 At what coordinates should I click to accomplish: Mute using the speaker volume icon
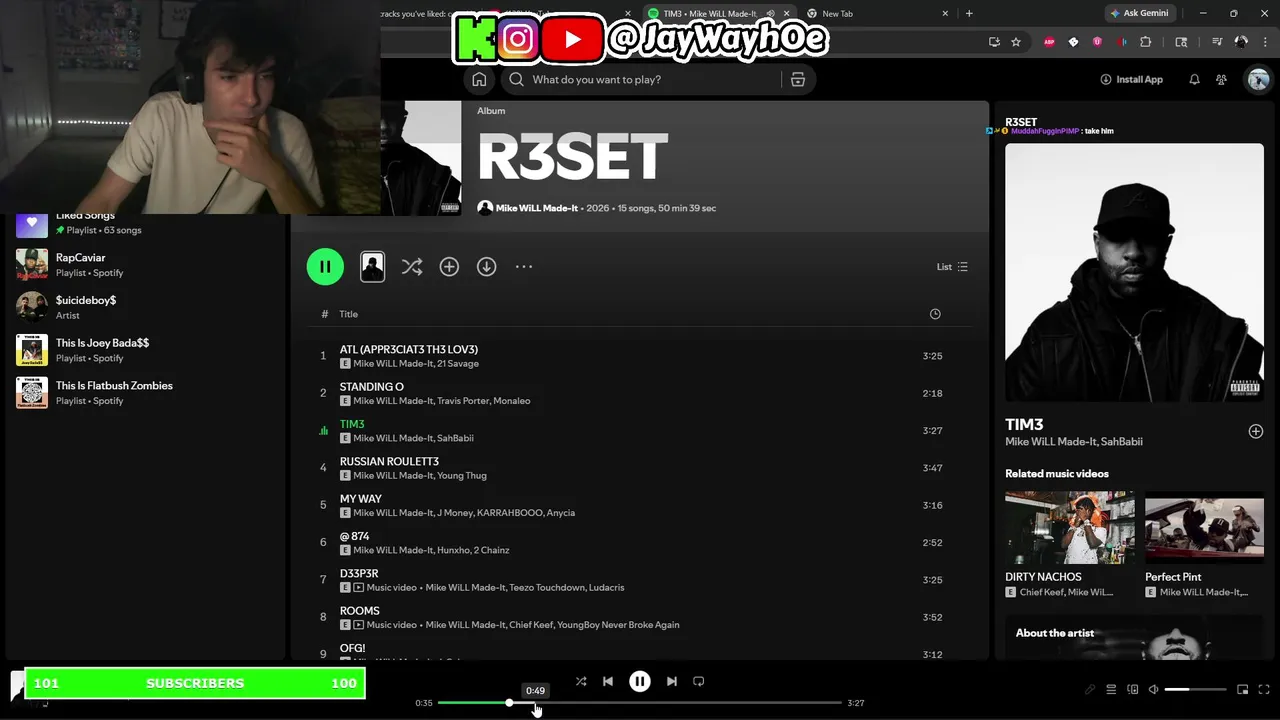pyautogui.click(x=1153, y=689)
